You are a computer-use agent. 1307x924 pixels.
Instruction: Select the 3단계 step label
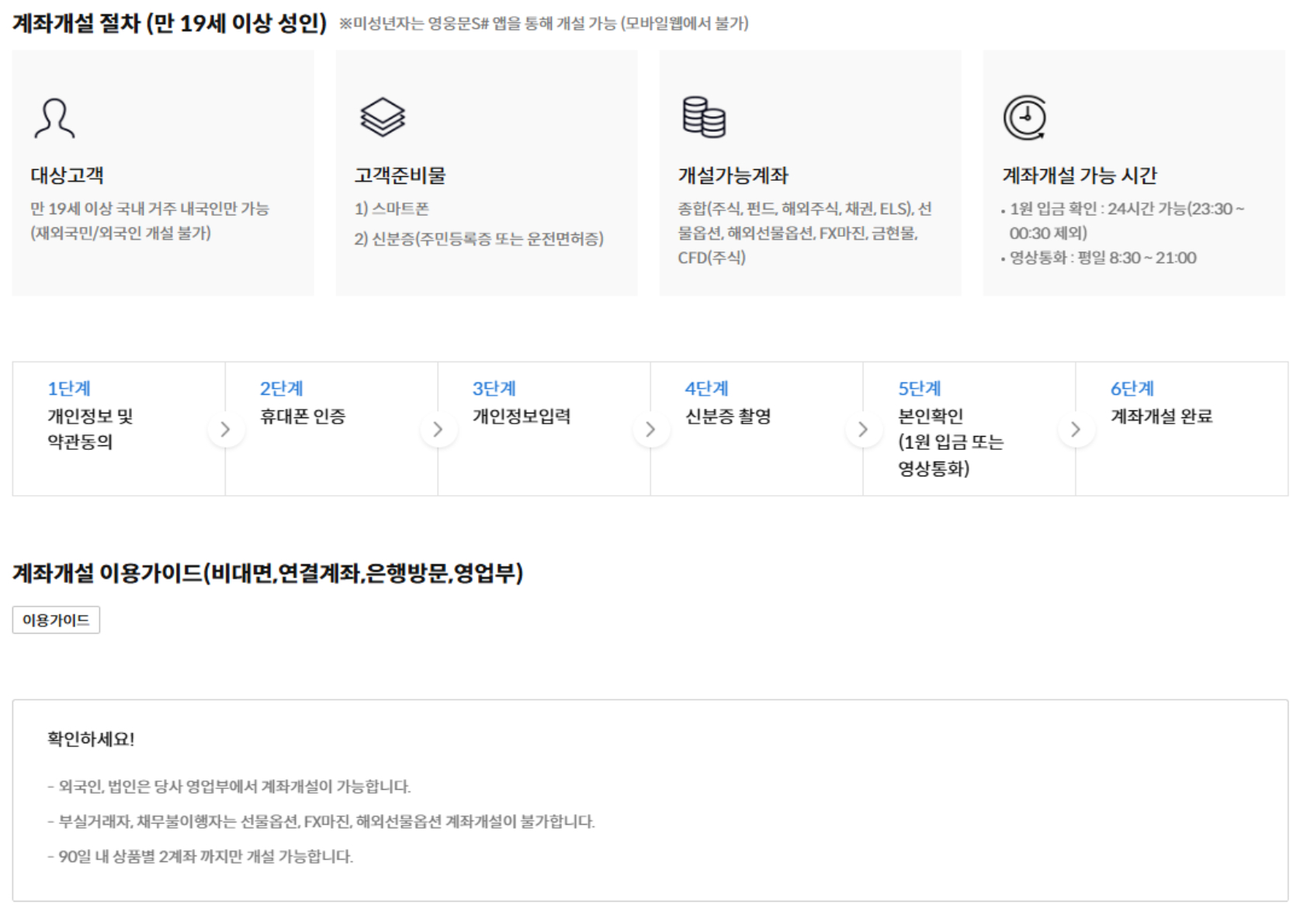[494, 389]
